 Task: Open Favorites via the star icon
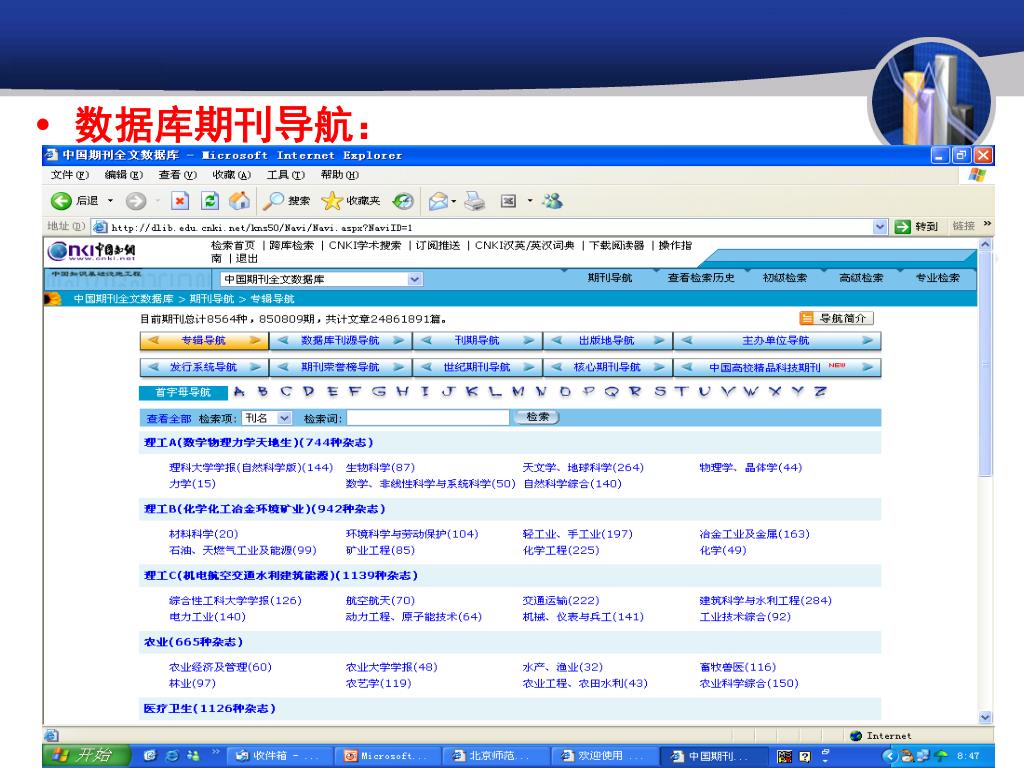(x=332, y=200)
